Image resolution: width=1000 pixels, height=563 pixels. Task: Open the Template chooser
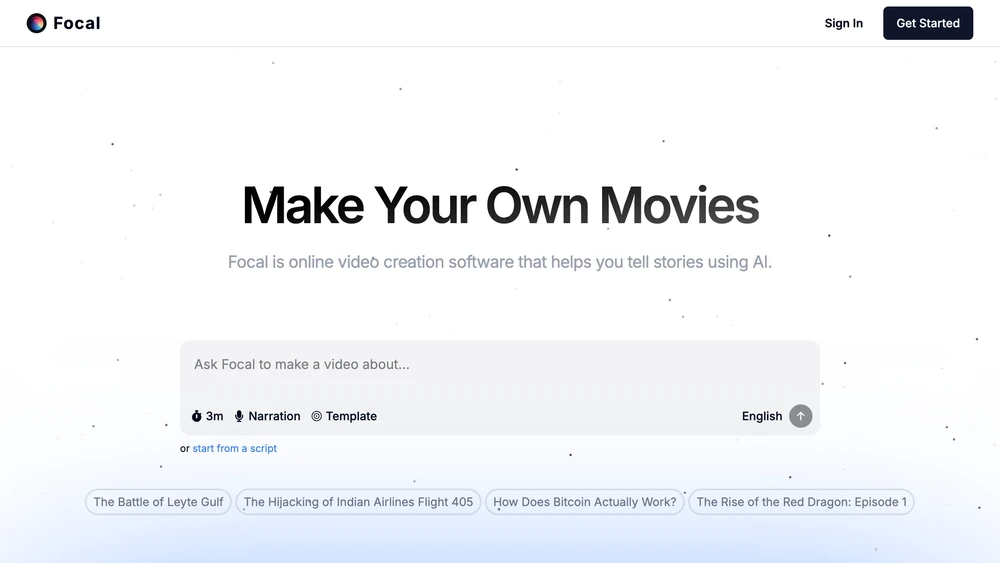(x=344, y=416)
